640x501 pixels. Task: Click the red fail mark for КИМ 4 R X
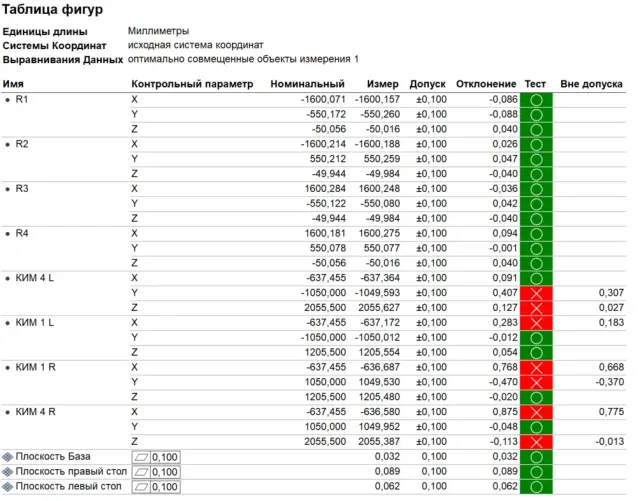[536, 412]
